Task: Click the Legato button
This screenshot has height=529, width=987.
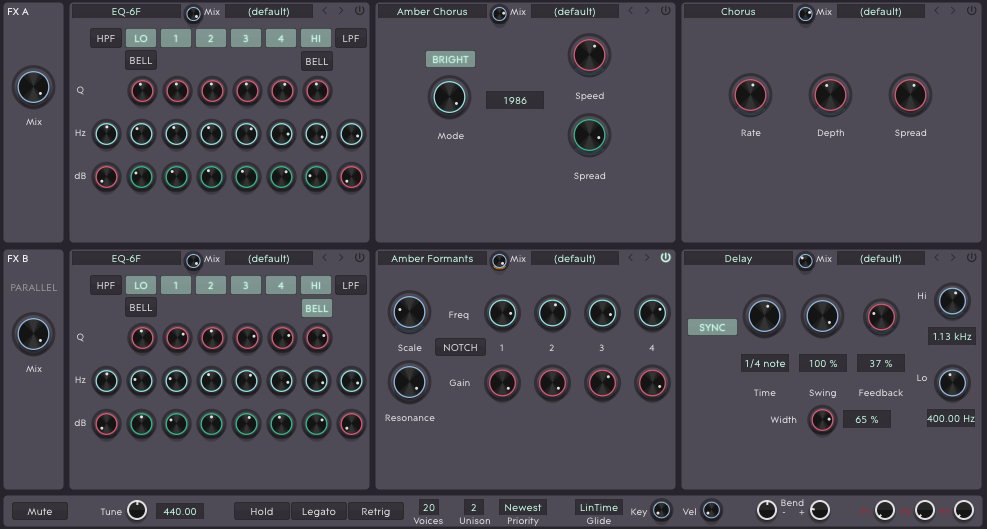Action: 319,511
